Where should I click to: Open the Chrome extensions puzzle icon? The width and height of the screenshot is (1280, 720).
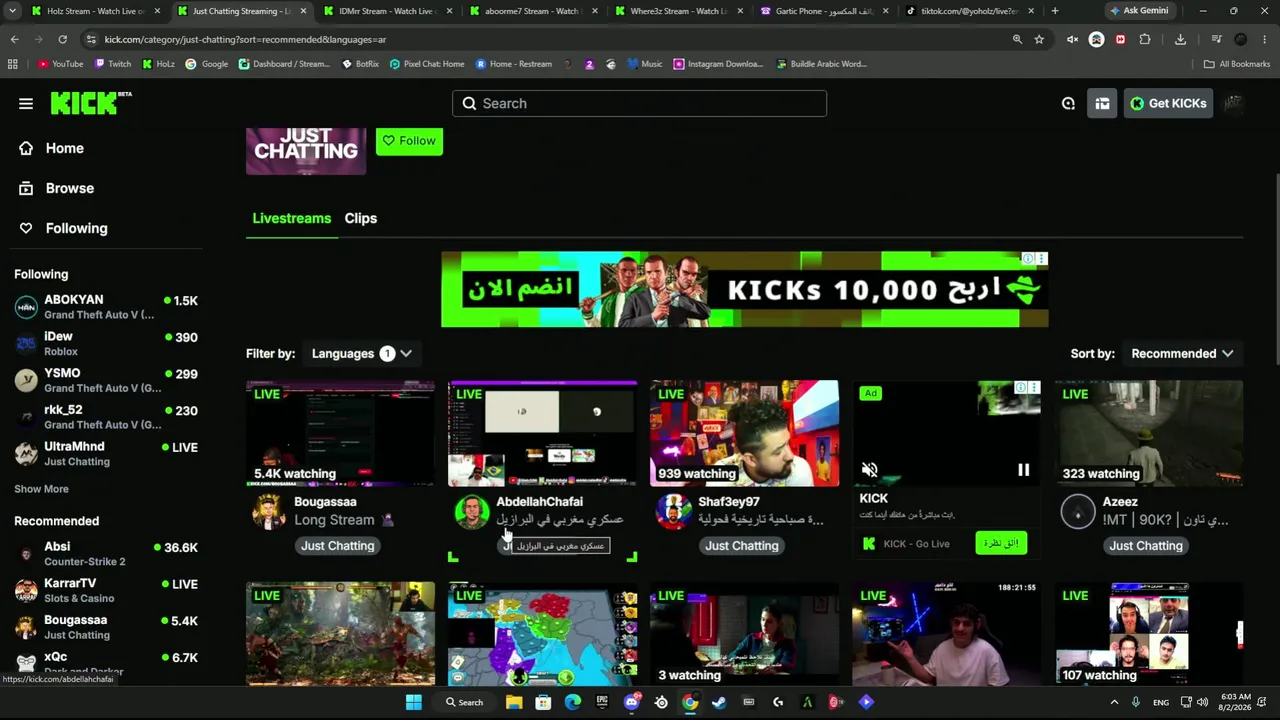[1145, 39]
